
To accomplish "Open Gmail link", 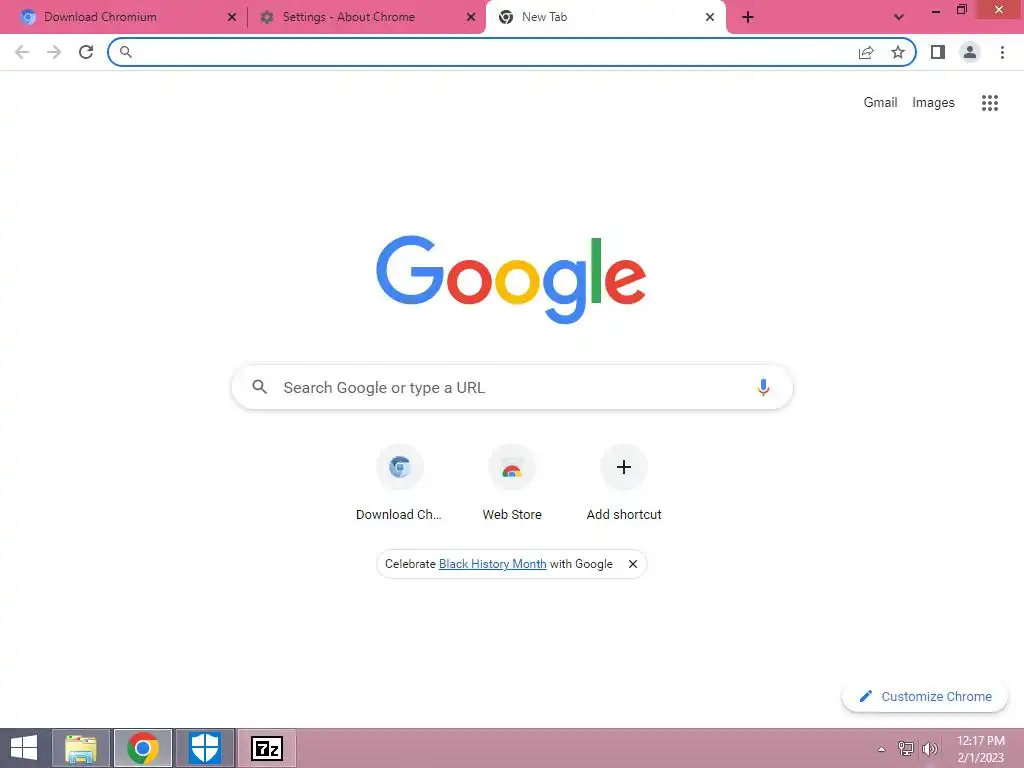I will tap(880, 103).
